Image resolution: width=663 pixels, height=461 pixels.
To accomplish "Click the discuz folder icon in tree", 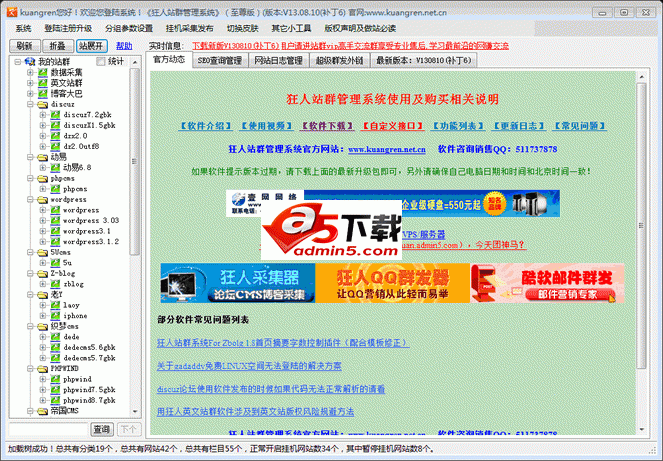I will 42,104.
